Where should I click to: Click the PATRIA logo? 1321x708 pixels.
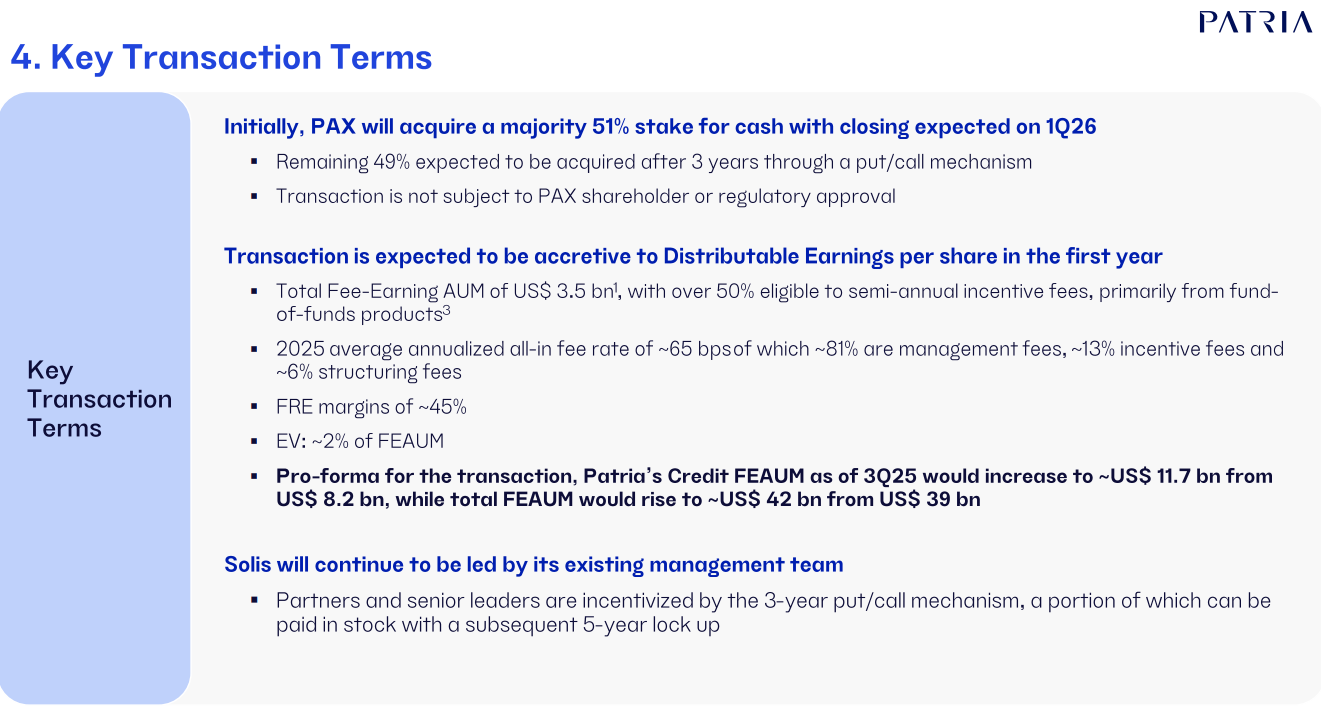tap(1255, 22)
